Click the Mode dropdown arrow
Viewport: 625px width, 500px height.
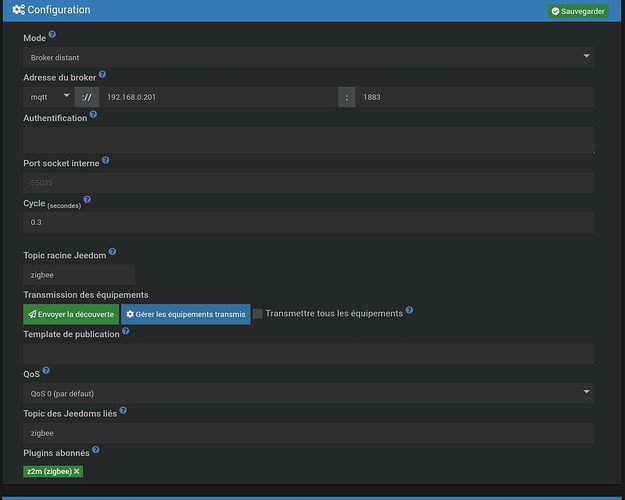(x=586, y=56)
